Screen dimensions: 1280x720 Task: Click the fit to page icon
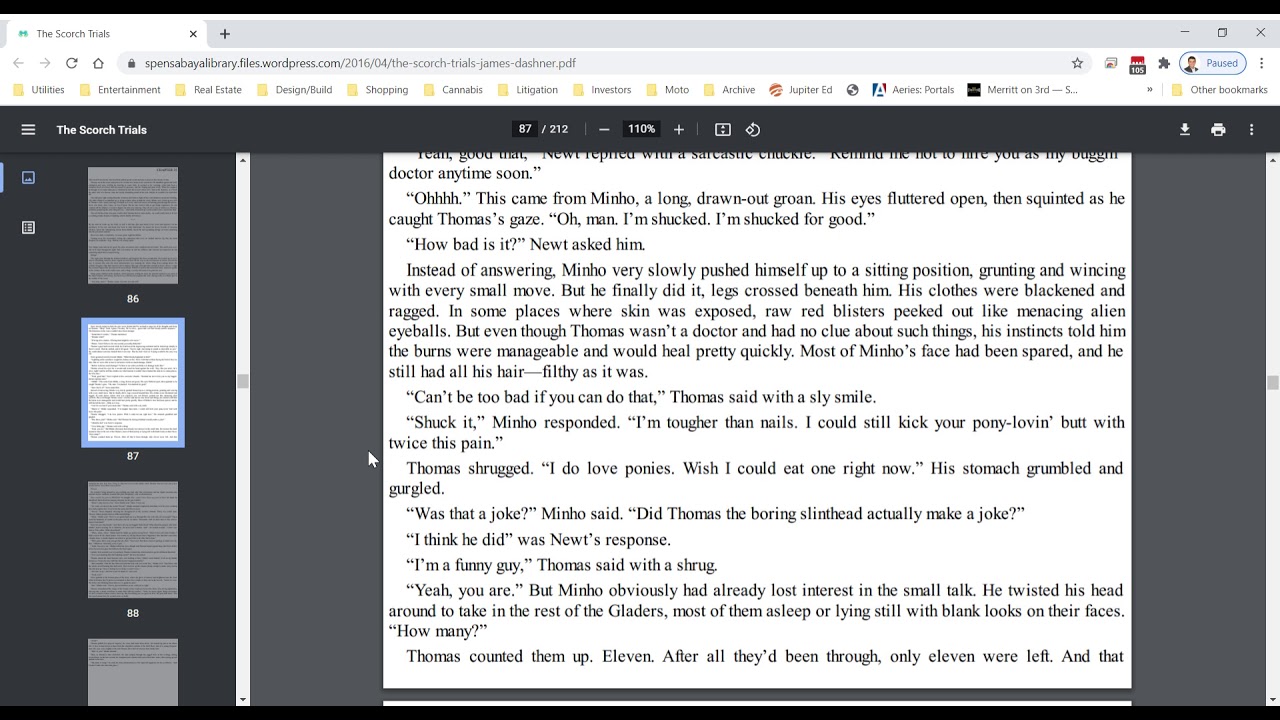(723, 130)
